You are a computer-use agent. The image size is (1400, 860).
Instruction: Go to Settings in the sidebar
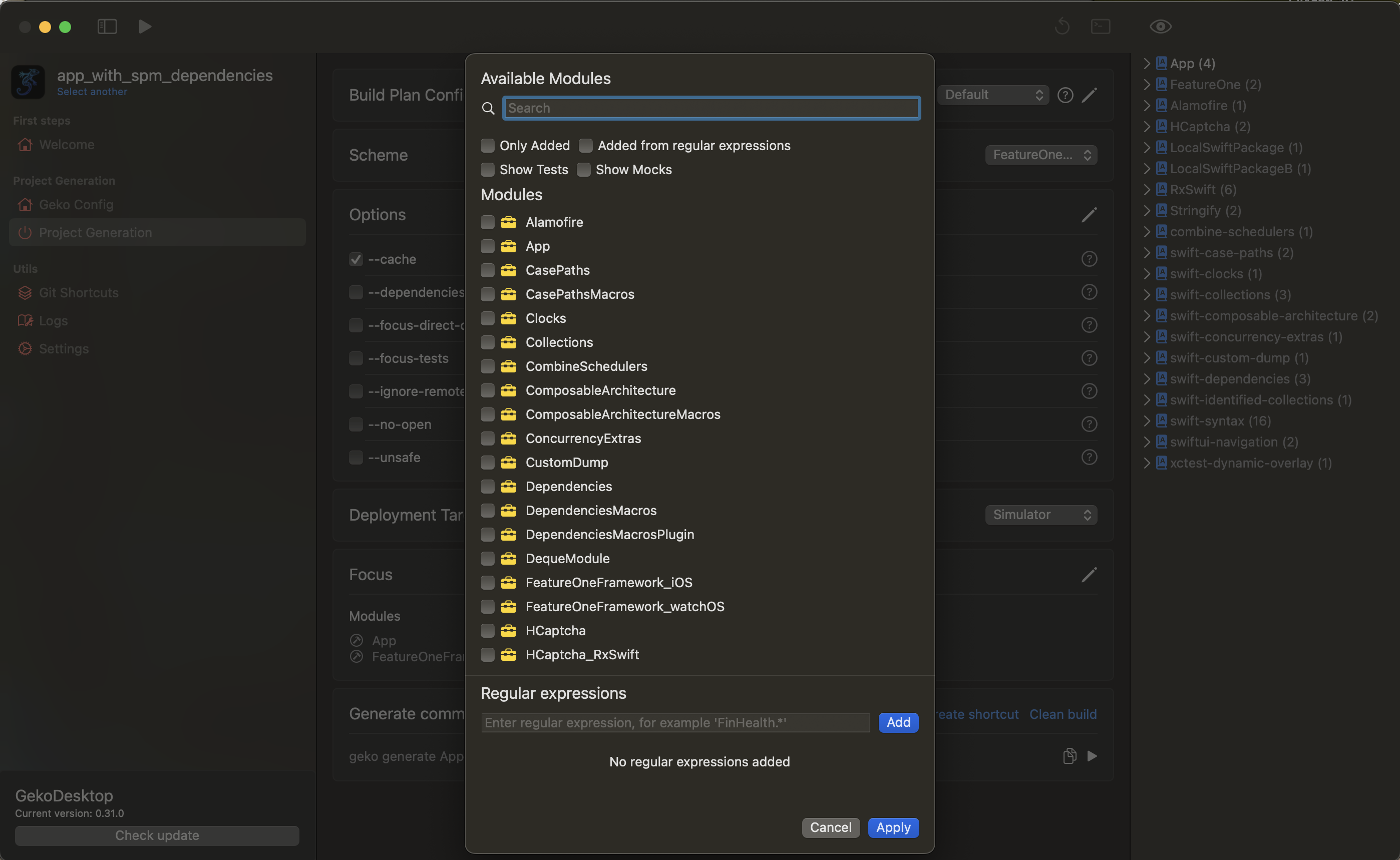(x=64, y=349)
